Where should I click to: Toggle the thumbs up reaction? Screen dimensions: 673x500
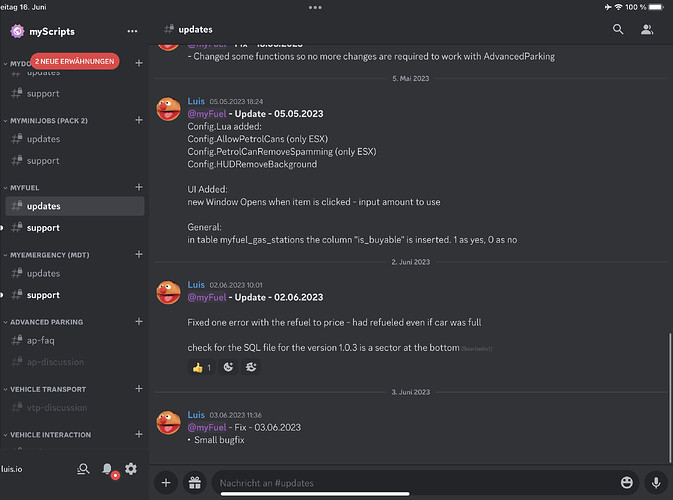pos(201,367)
